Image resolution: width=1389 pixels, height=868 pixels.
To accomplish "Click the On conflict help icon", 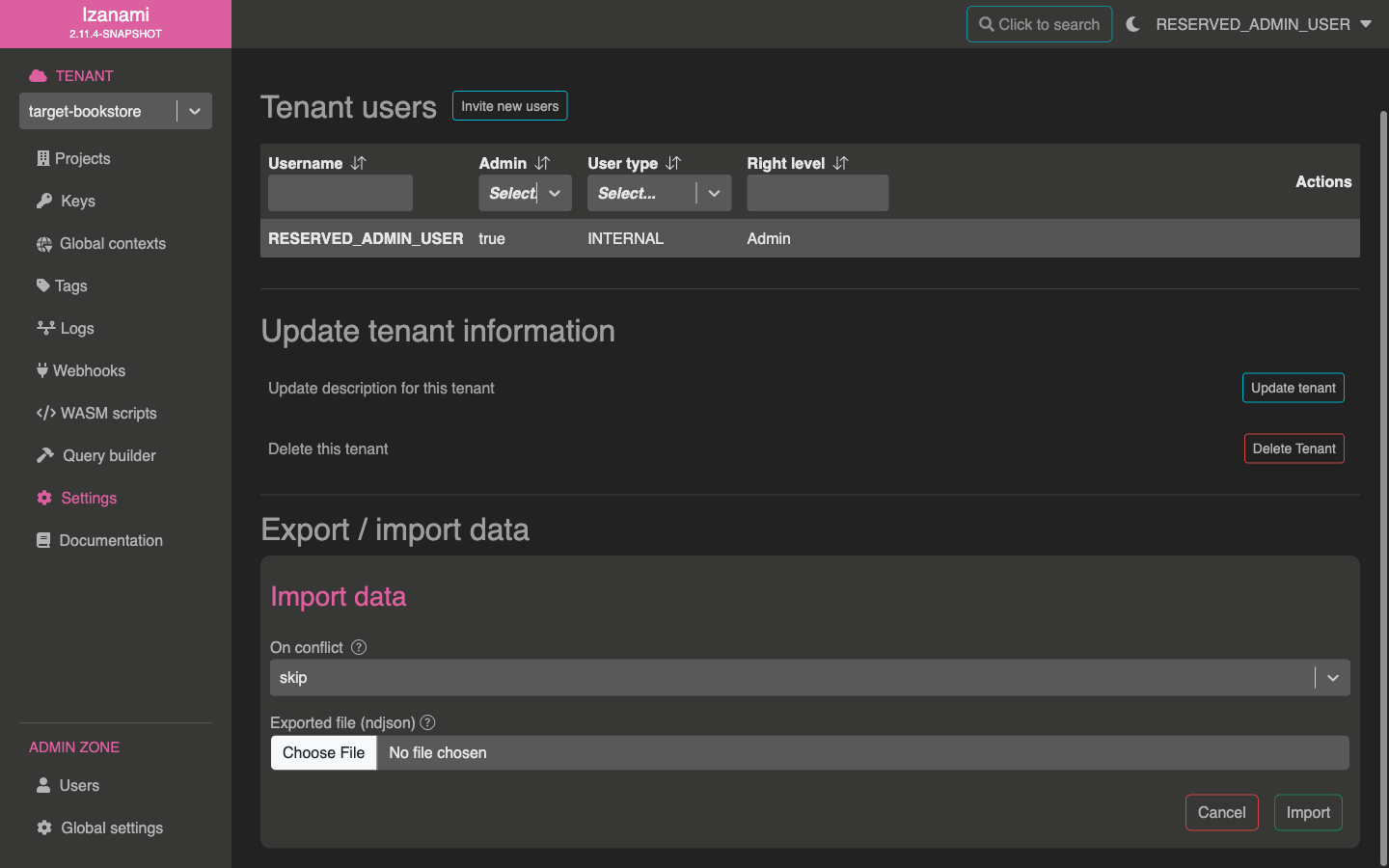I will (359, 647).
